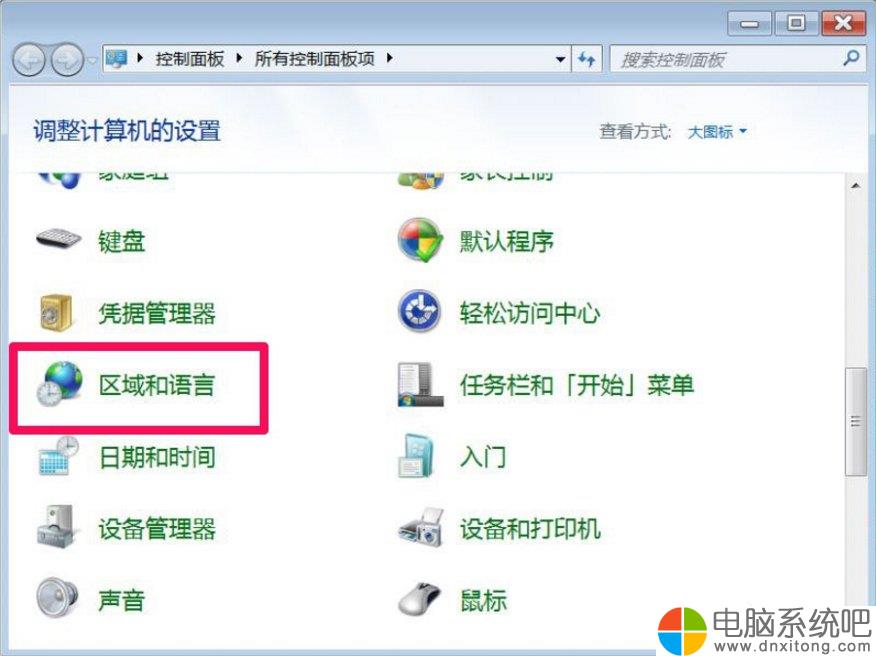
Task: Click the 轻松访问中心 icon
Action: tap(420, 311)
